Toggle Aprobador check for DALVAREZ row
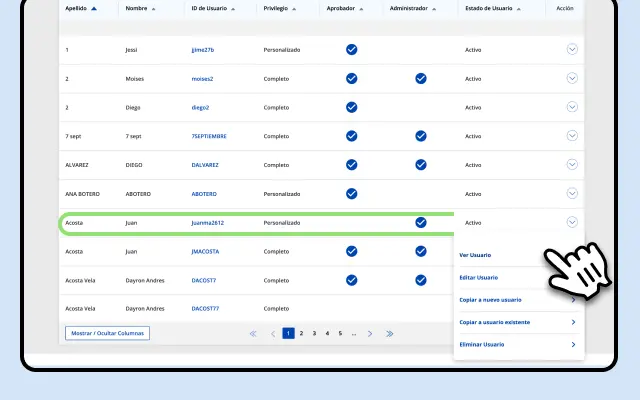Screen dimensions: 640x400 tap(351, 165)
